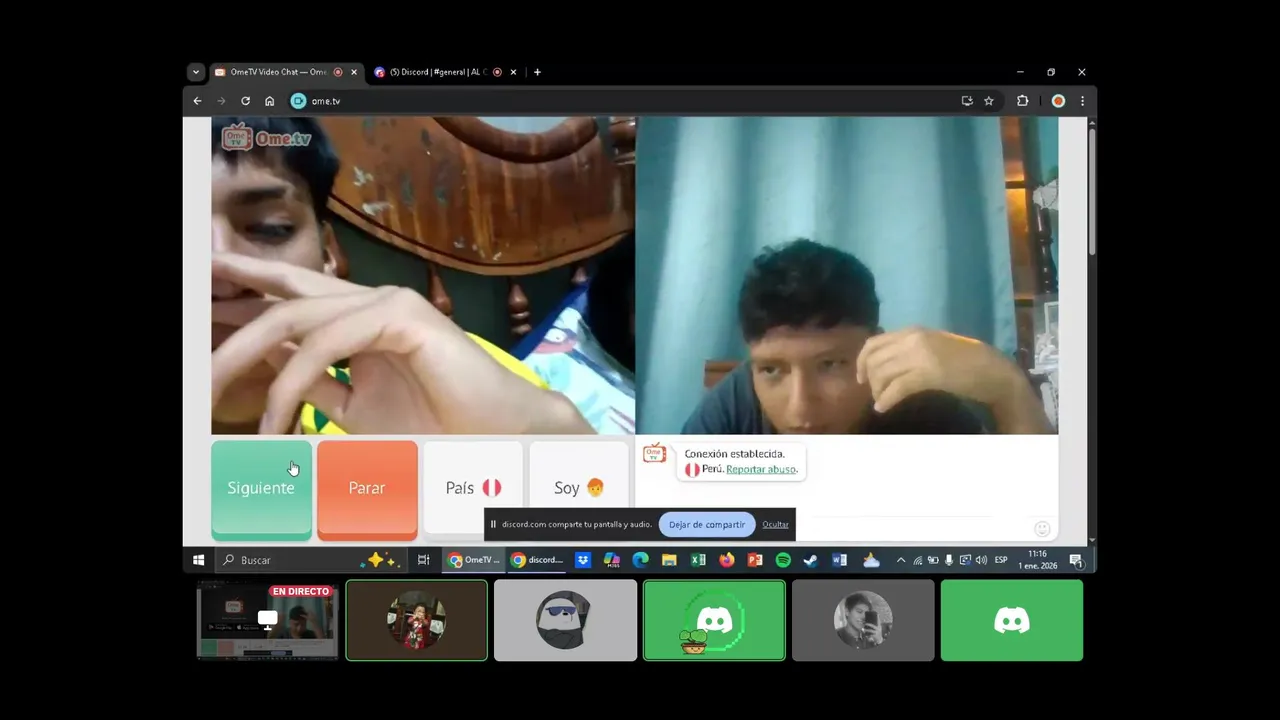Click the Reportar abuso link
The image size is (1280, 720).
[x=761, y=469]
